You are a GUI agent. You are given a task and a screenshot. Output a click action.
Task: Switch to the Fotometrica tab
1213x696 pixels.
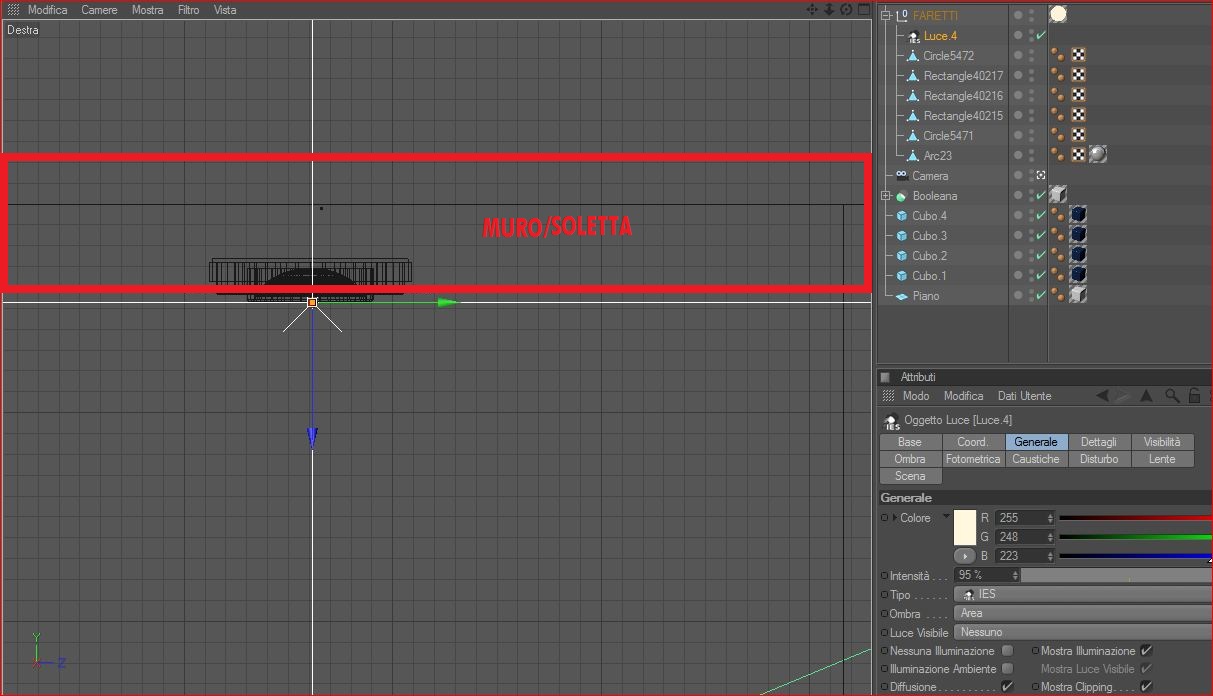973,459
